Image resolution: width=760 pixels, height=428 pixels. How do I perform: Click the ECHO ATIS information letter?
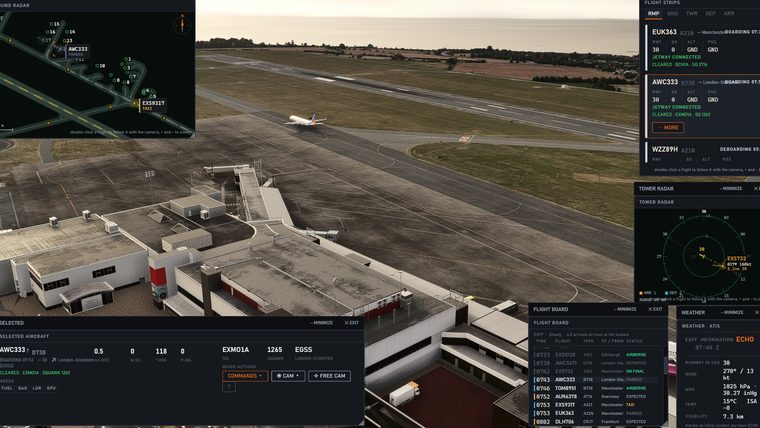745,339
